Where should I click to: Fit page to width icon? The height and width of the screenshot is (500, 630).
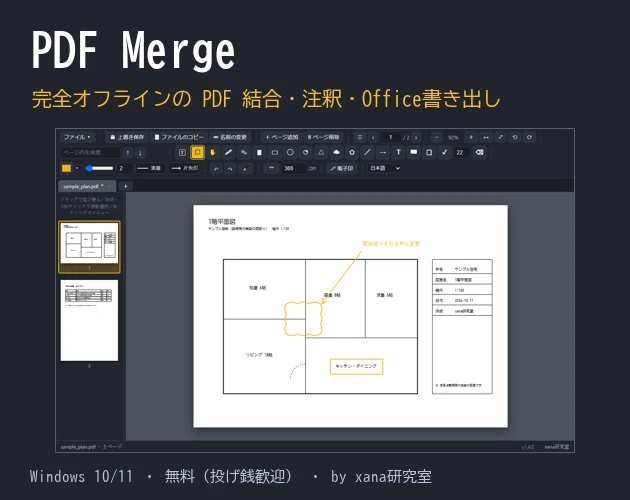[486, 137]
